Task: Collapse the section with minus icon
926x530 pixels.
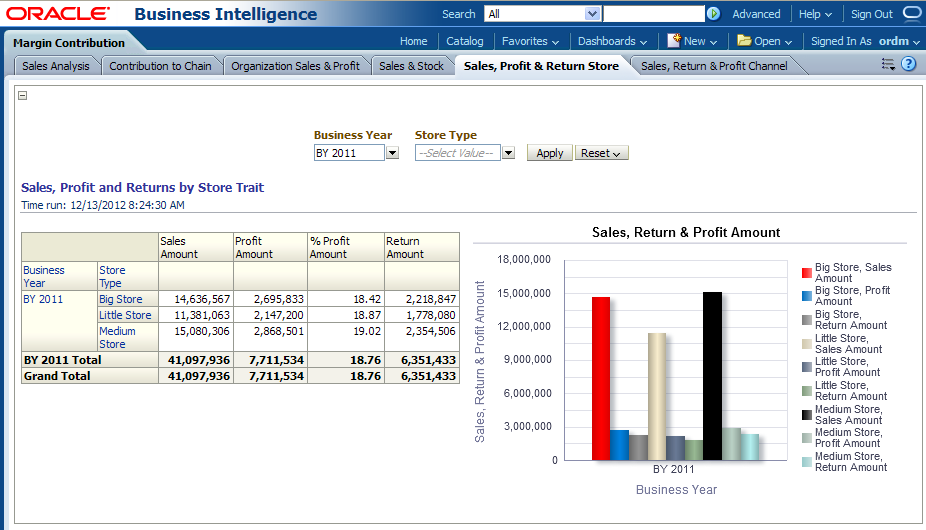Action: pos(23,96)
